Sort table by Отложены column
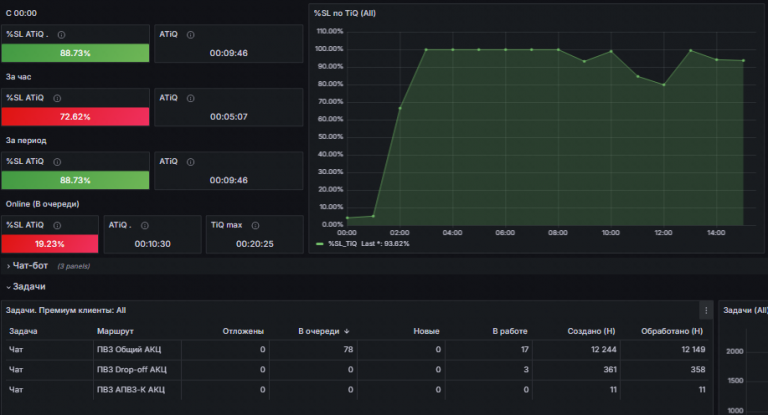Screen dimensions: 768x415 click(x=243, y=332)
